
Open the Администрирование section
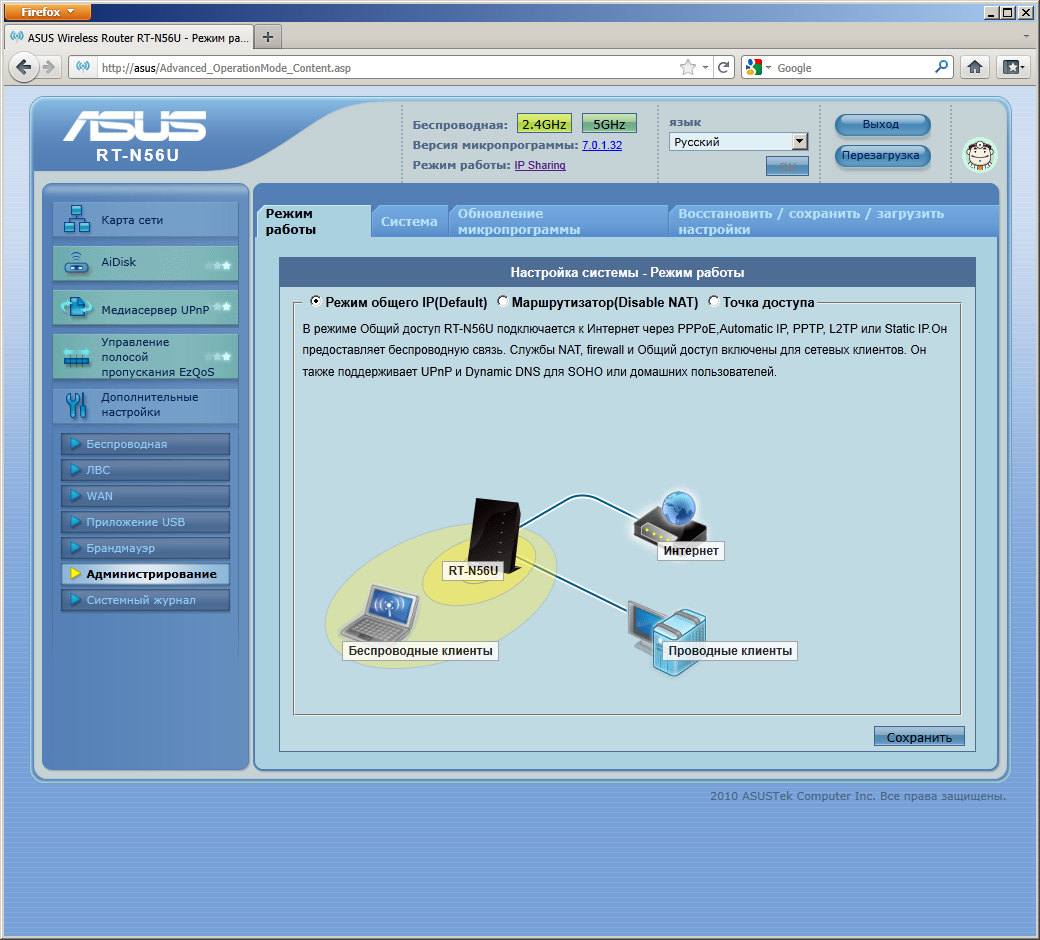(145, 574)
